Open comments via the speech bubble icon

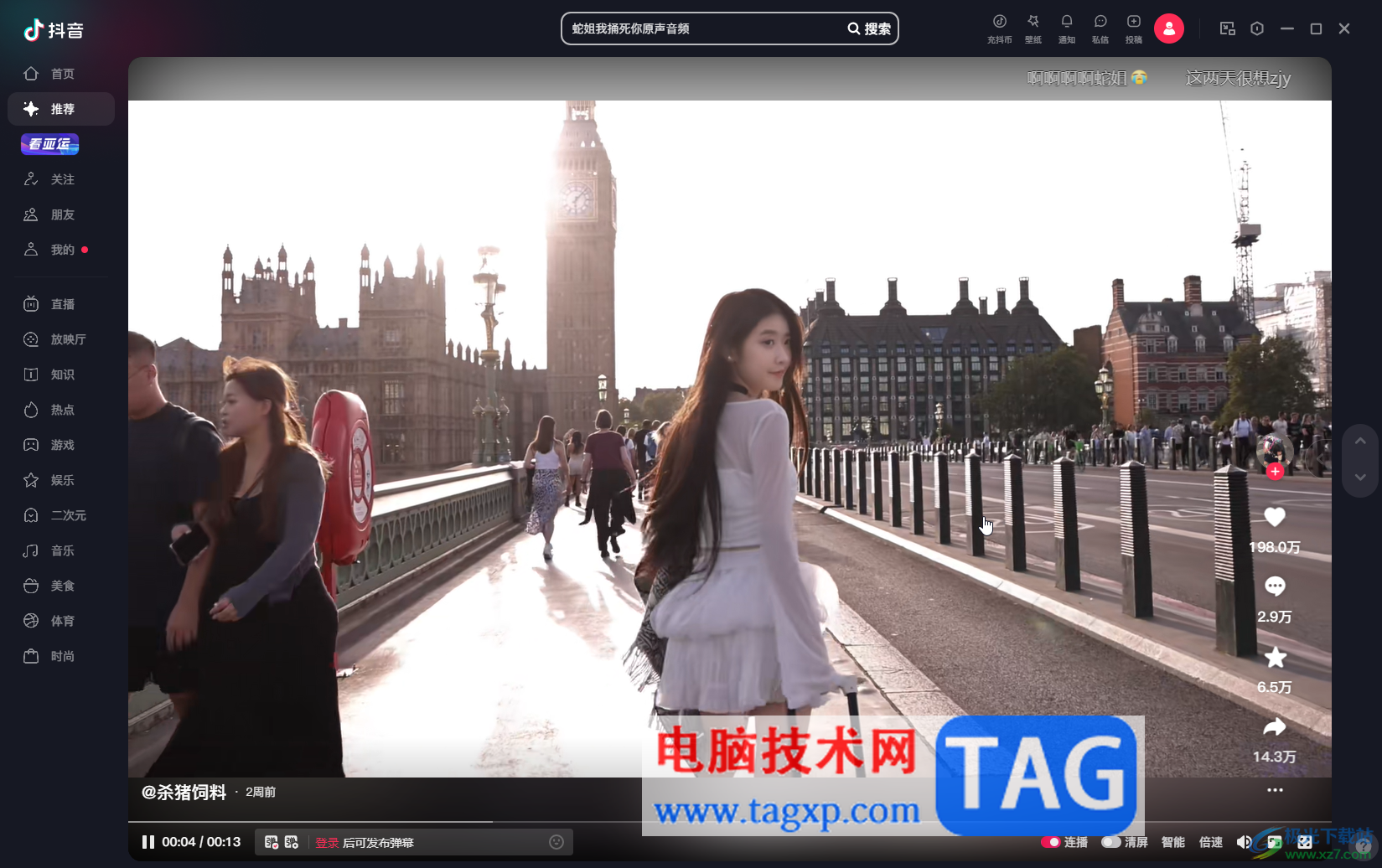pos(1274,586)
